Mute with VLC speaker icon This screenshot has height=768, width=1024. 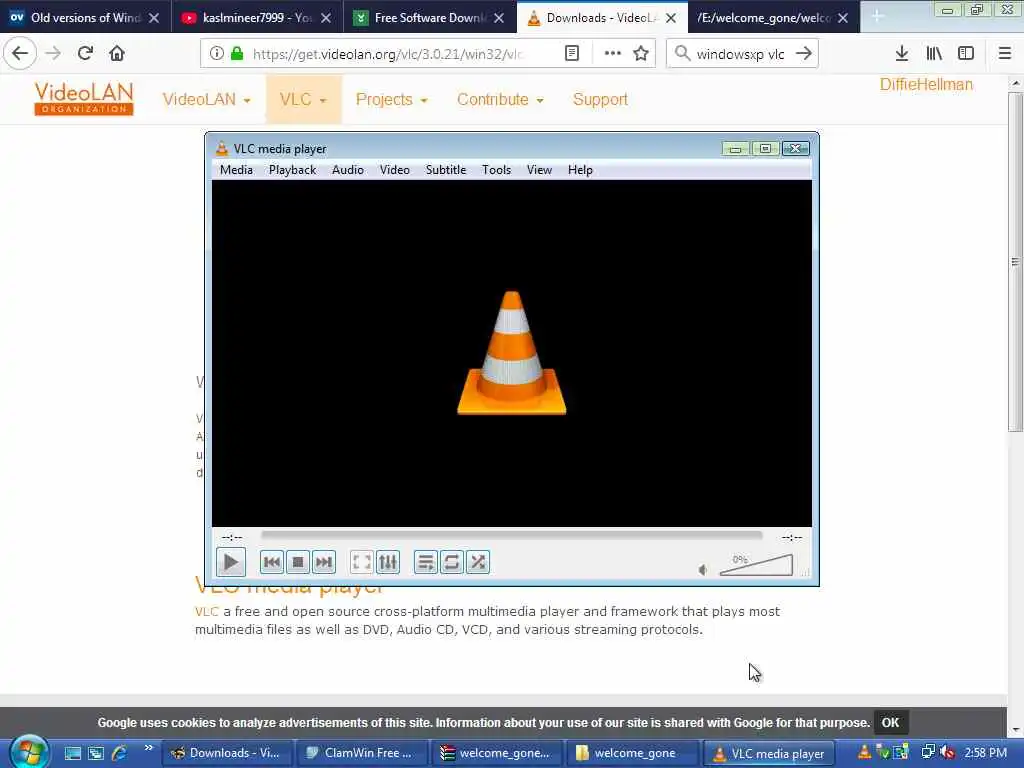click(x=703, y=569)
